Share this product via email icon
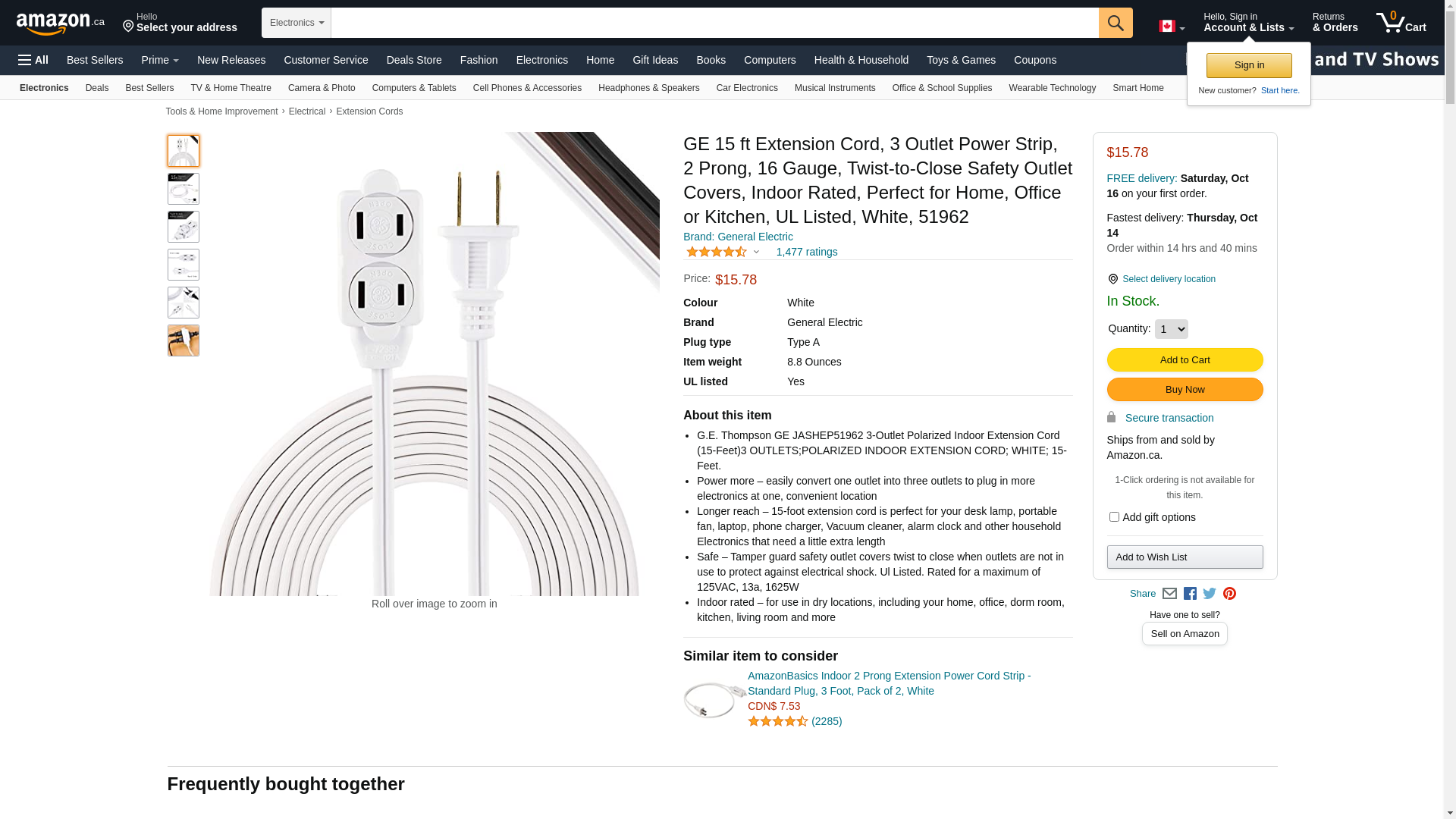 (x=1169, y=594)
